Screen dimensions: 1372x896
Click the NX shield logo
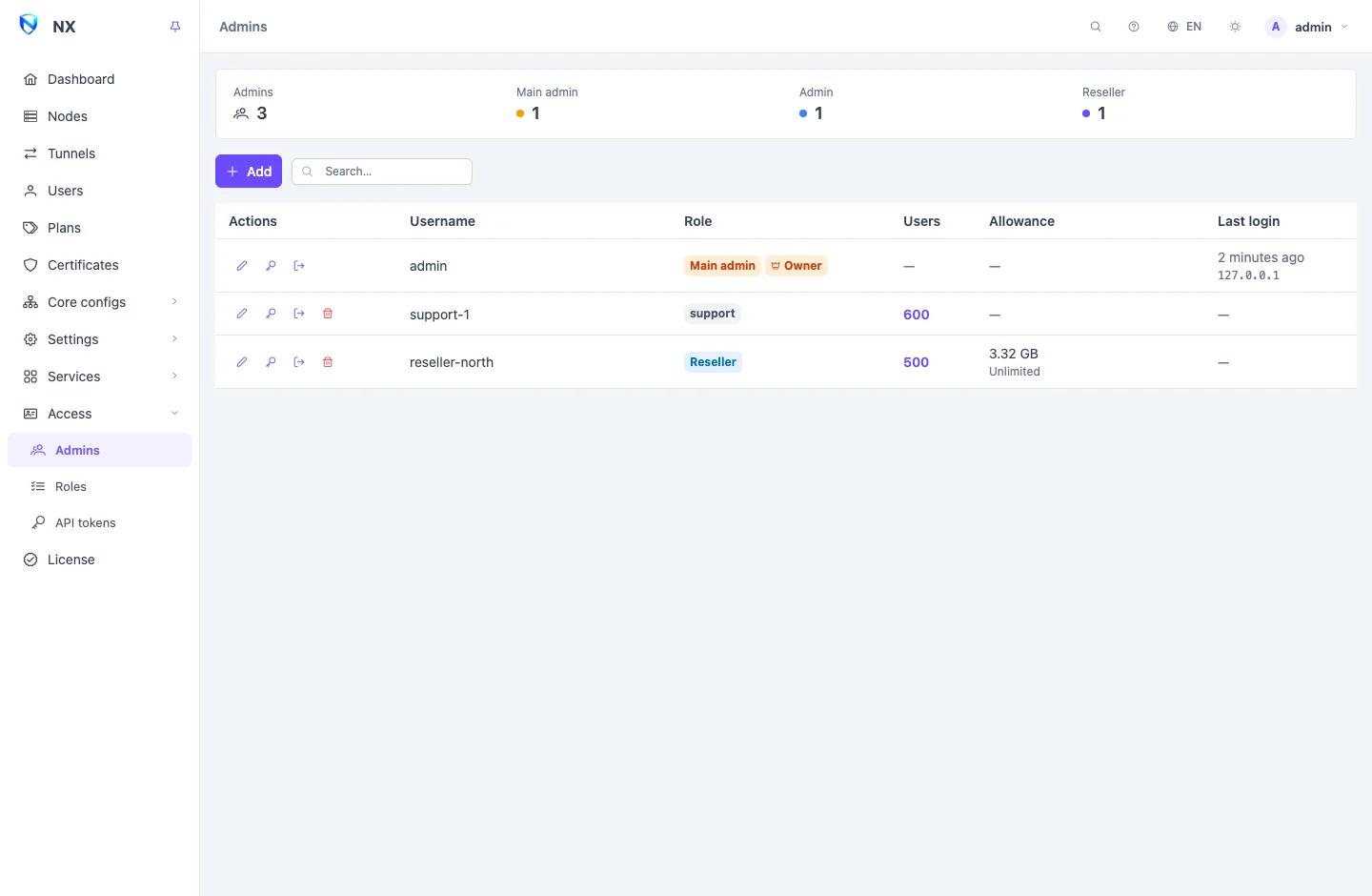pos(29,25)
